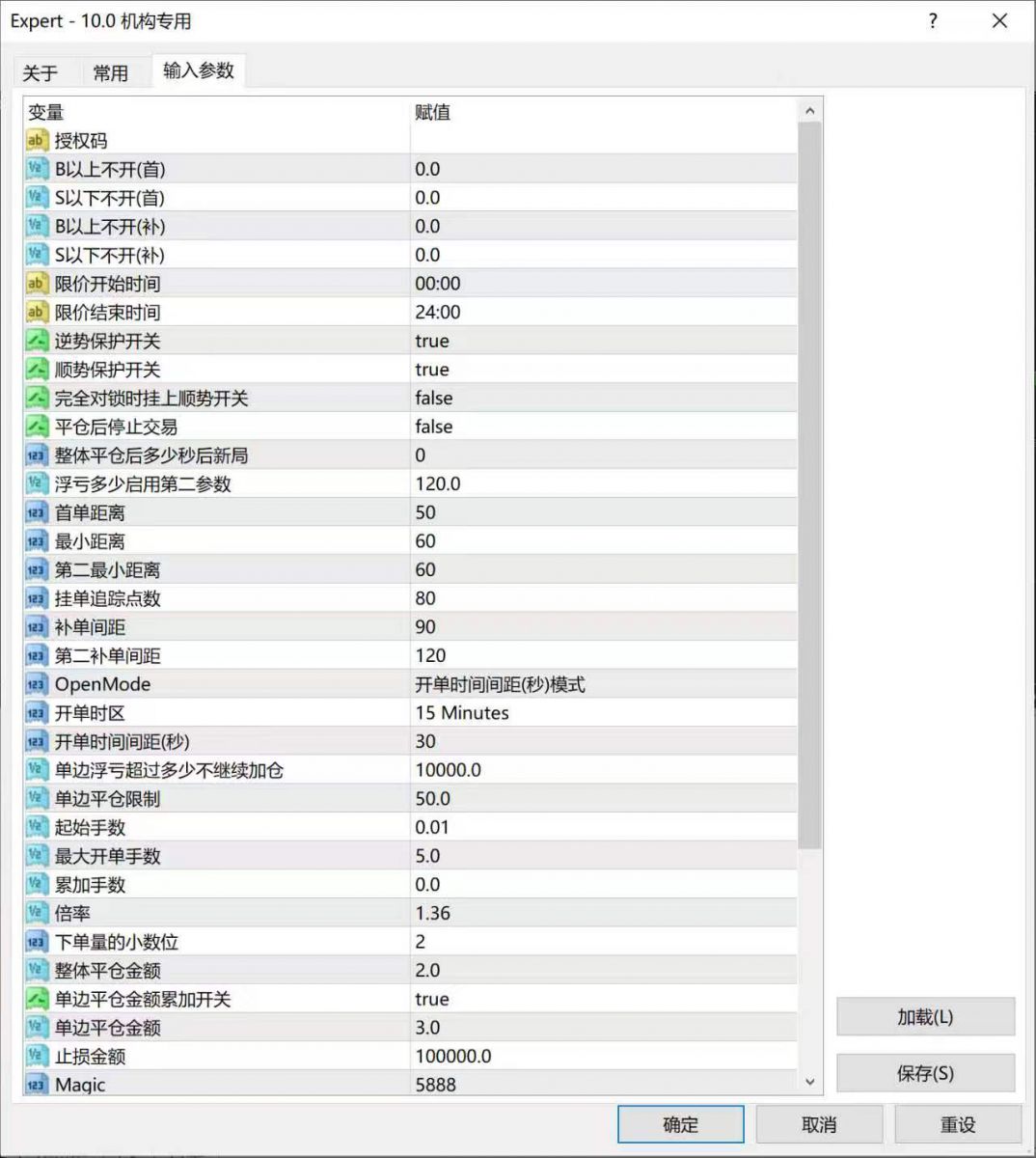Click the bool icon beside 顺势保护开关
The height and width of the screenshot is (1158, 1036).
(x=36, y=370)
